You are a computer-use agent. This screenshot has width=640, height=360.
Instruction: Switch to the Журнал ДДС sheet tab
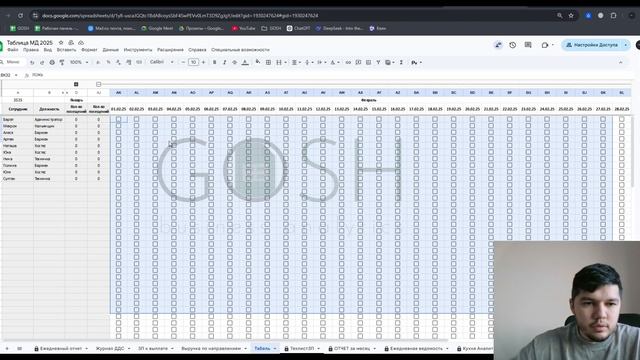click(110, 349)
